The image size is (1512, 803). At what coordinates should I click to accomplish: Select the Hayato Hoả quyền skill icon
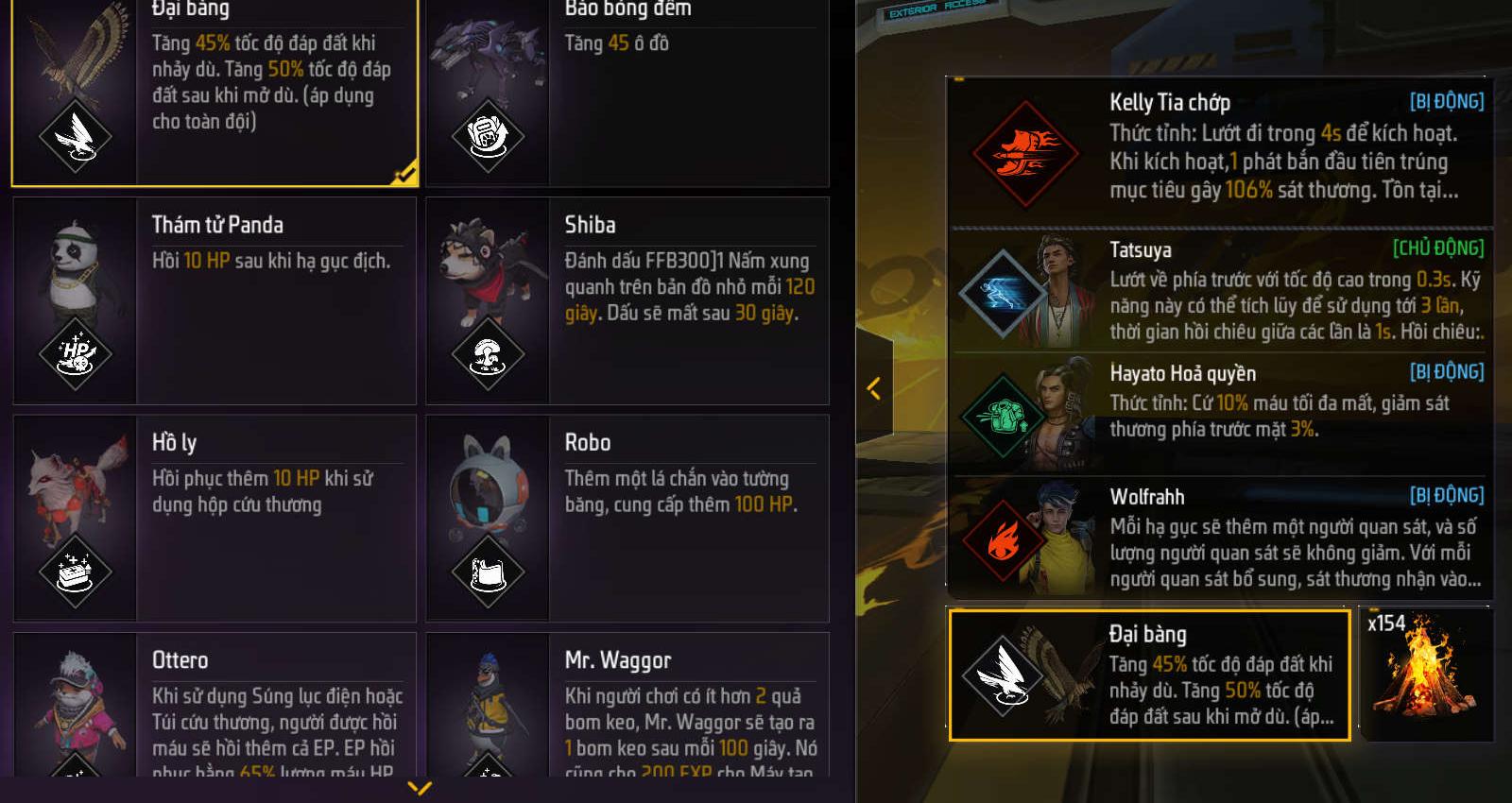coord(1003,416)
